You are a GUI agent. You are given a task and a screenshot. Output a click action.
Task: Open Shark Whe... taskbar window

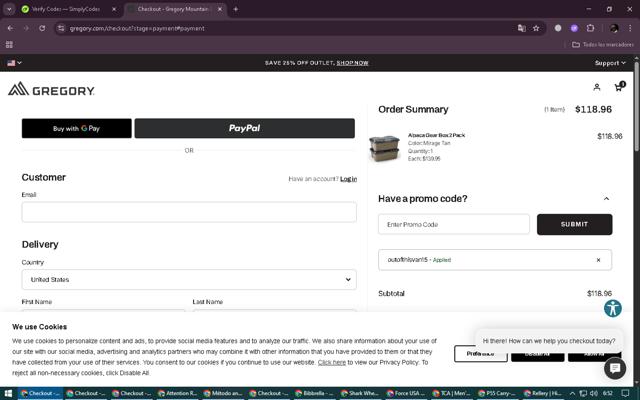tap(360, 393)
